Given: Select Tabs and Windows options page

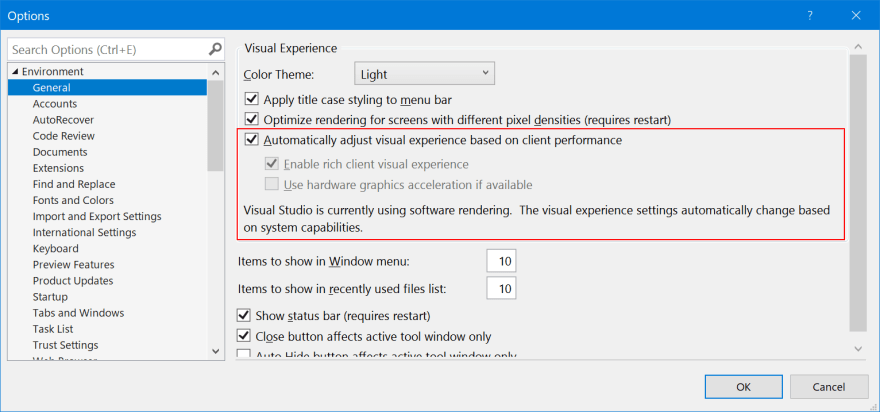Looking at the screenshot, I should (79, 313).
